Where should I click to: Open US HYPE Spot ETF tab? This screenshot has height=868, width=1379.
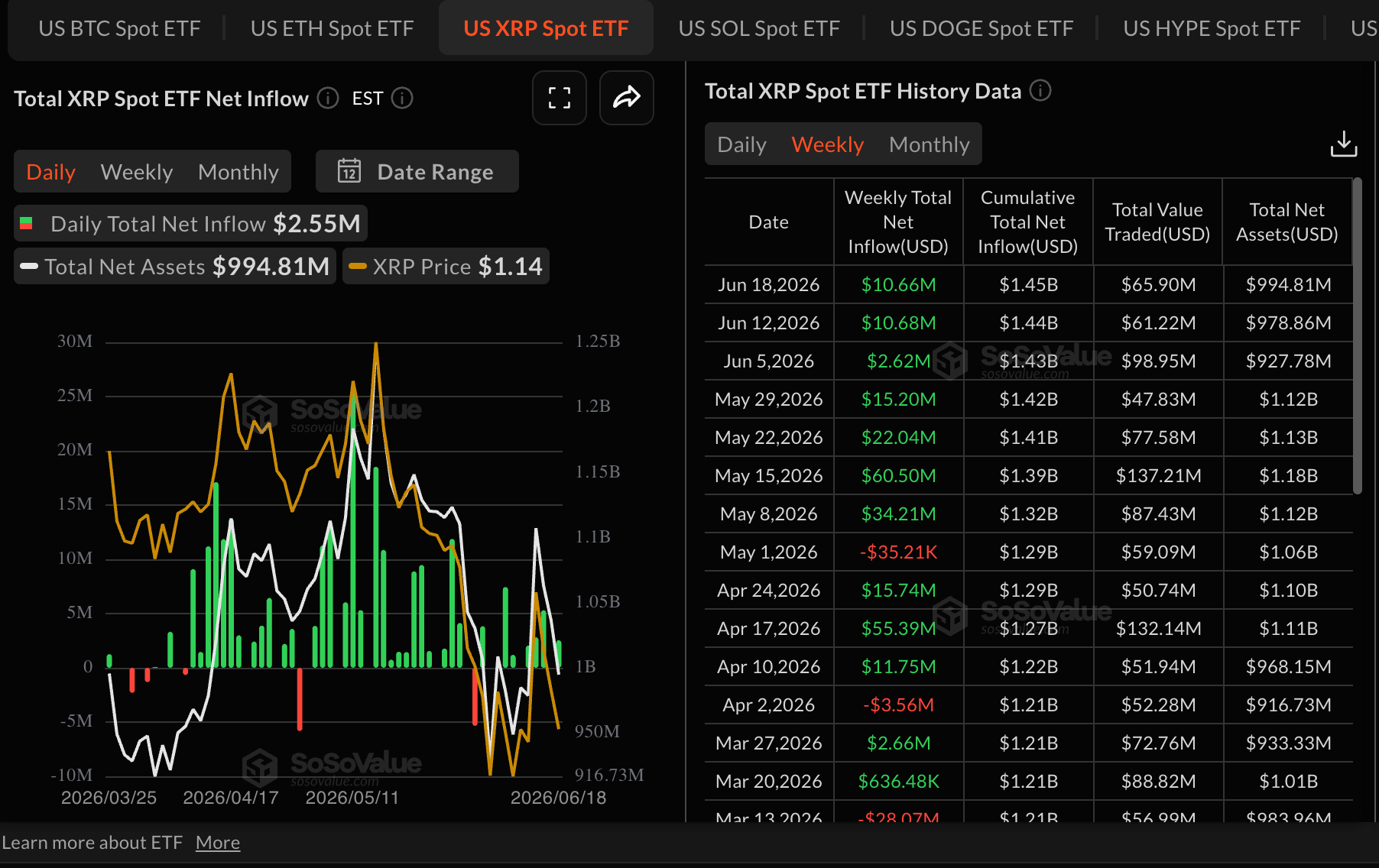pos(1212,28)
